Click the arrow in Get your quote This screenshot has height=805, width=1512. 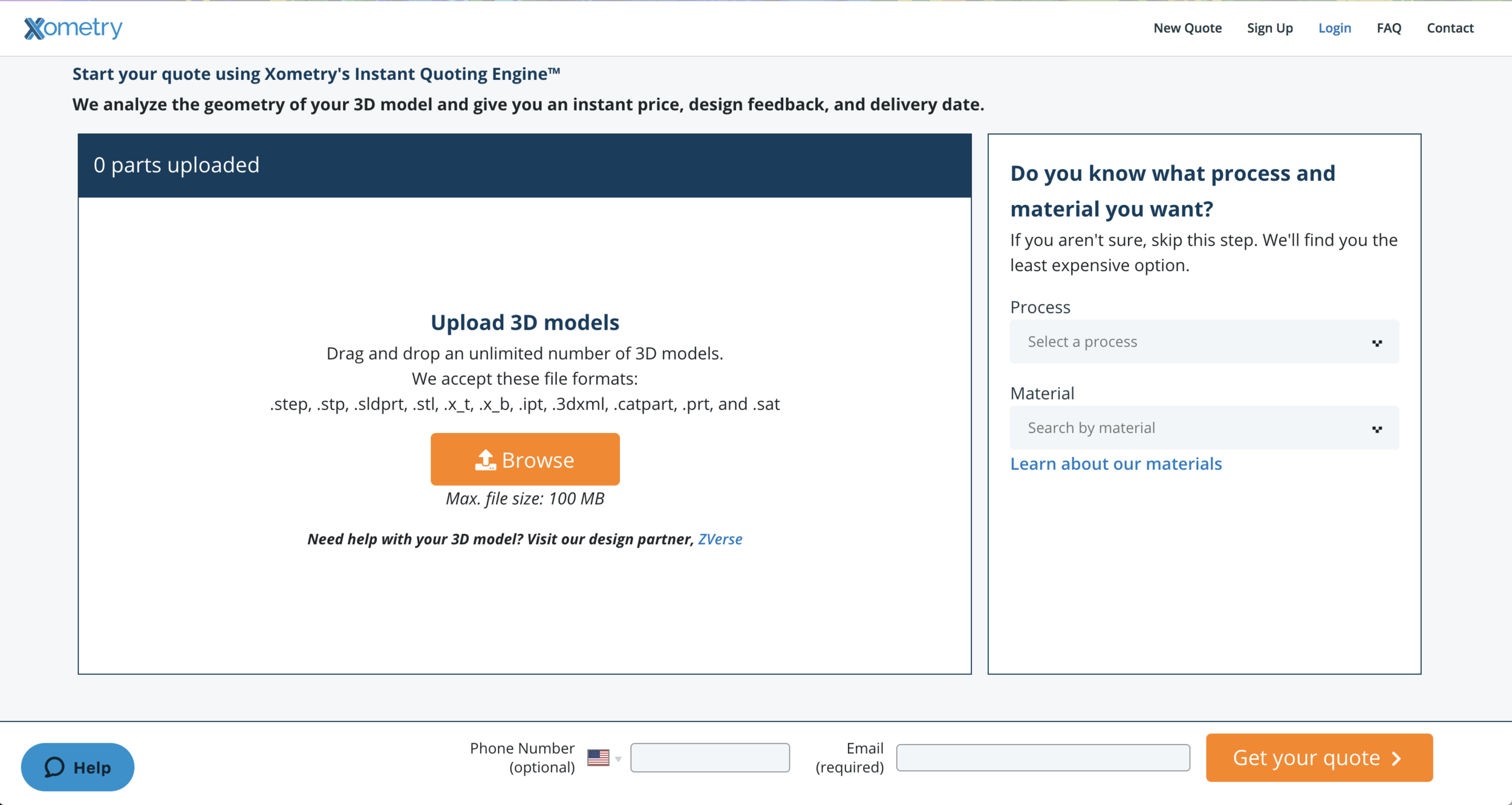coord(1397,758)
